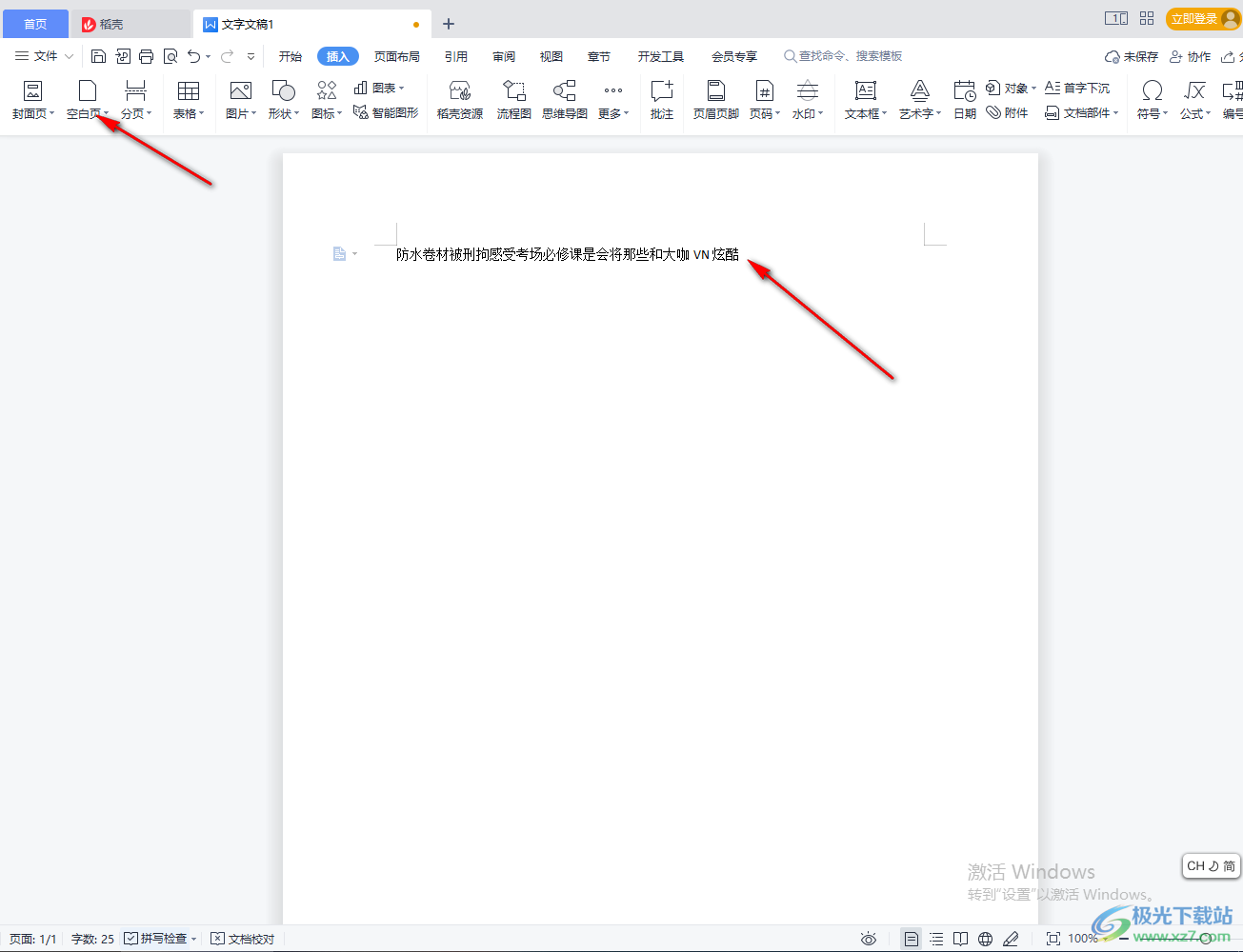This screenshot has width=1243, height=952.
Task: Insert a shape (形状)
Action: click(x=284, y=100)
